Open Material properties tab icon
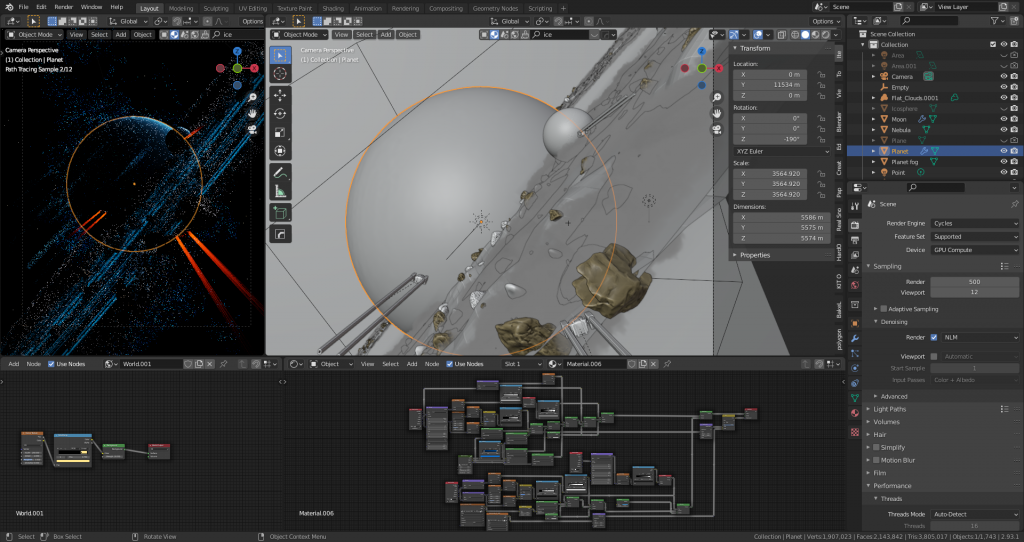 (x=855, y=413)
